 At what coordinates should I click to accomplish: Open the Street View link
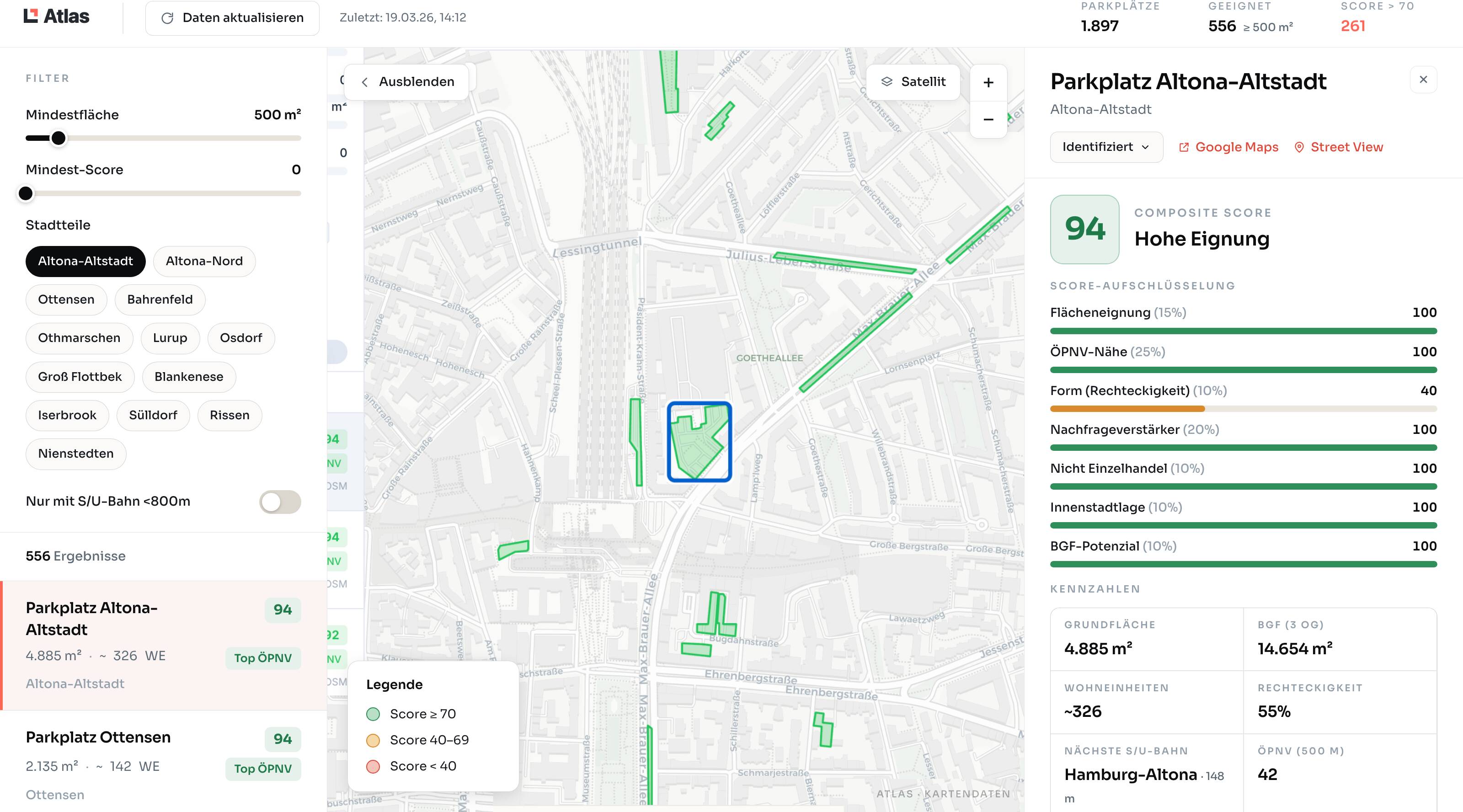point(1339,148)
